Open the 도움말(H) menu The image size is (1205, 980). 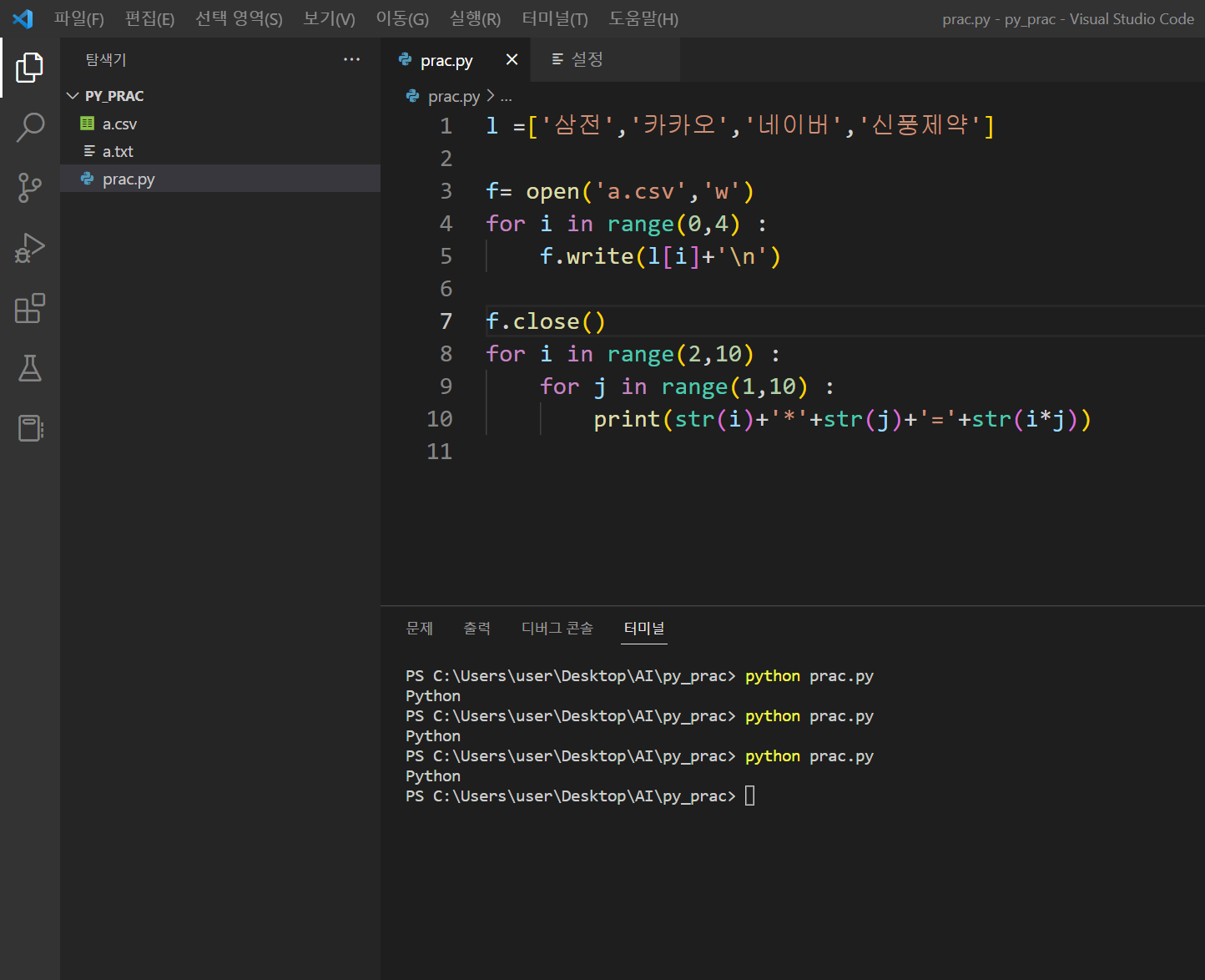click(643, 18)
